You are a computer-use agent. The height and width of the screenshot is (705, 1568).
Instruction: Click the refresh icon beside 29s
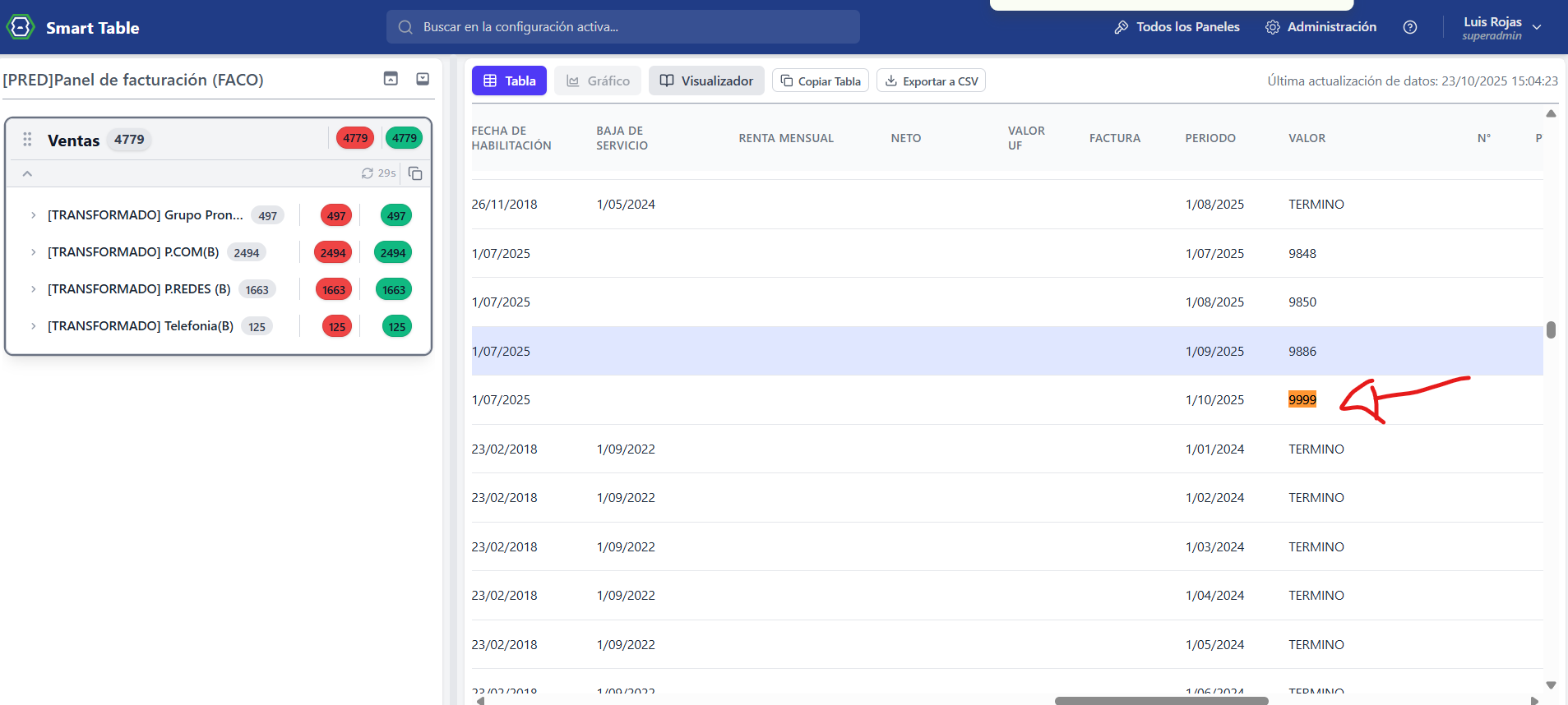pos(368,173)
